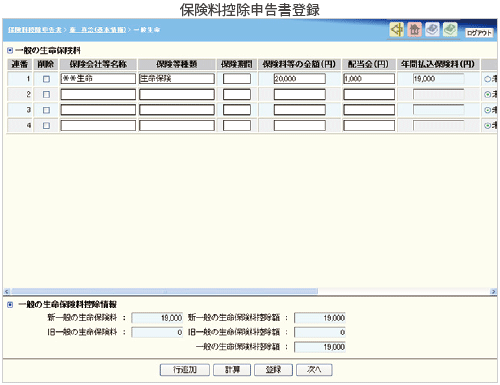Click the 年間払込保険料 field showing 19,000

438,79
